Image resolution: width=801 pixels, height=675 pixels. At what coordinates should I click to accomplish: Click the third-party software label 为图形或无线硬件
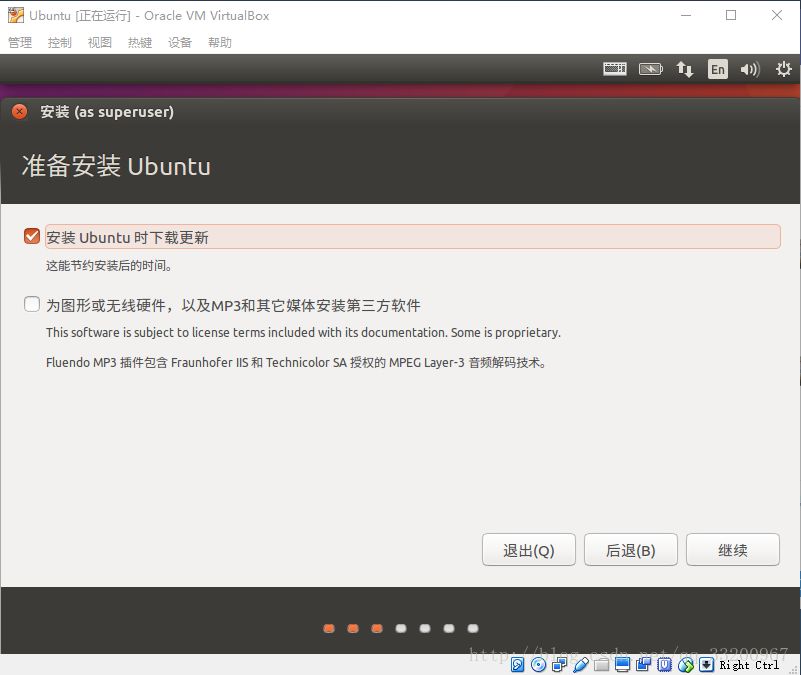[x=233, y=306]
